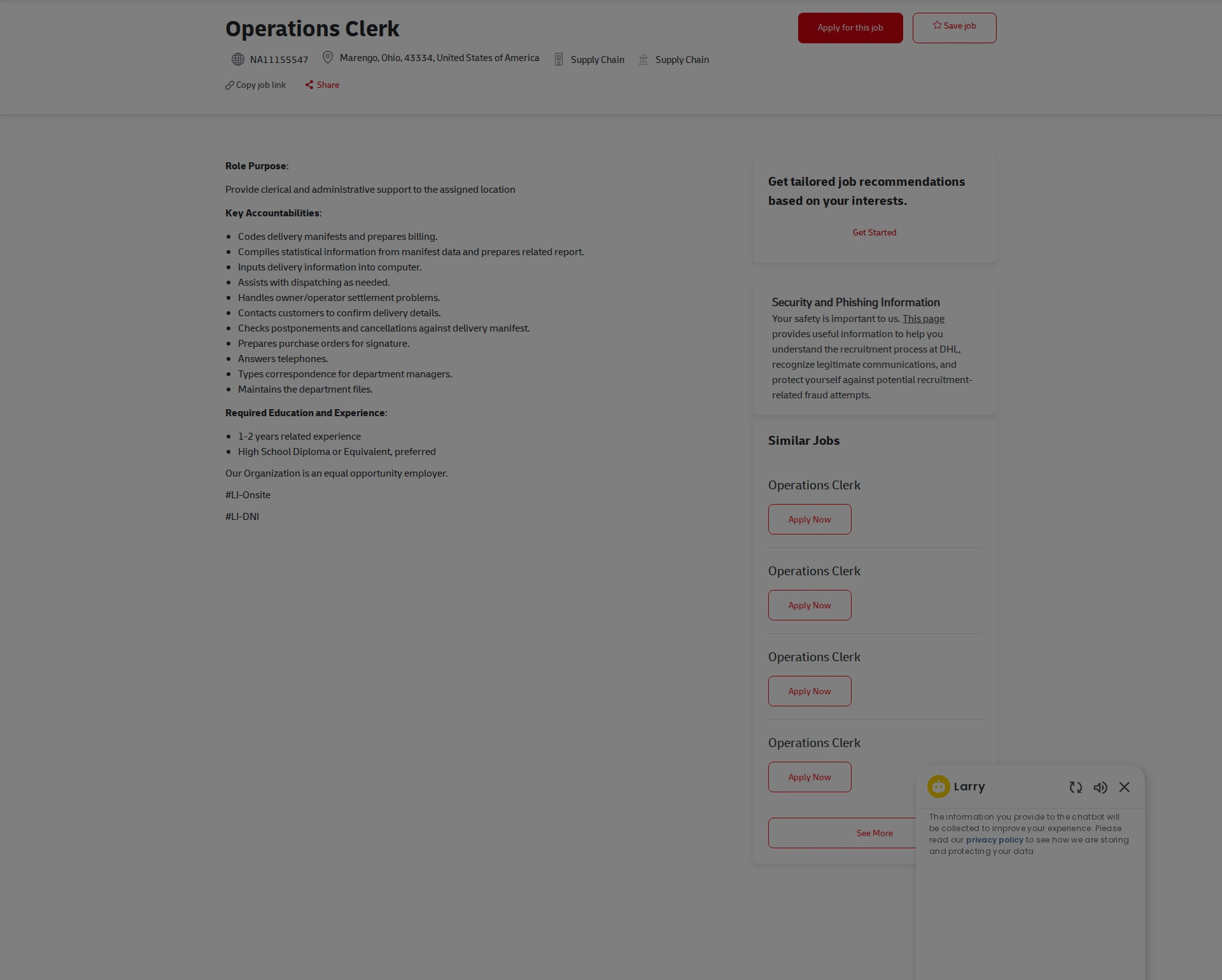The image size is (1222, 980).
Task: Apply Now for the second similar Operations Clerk
Action: (810, 605)
